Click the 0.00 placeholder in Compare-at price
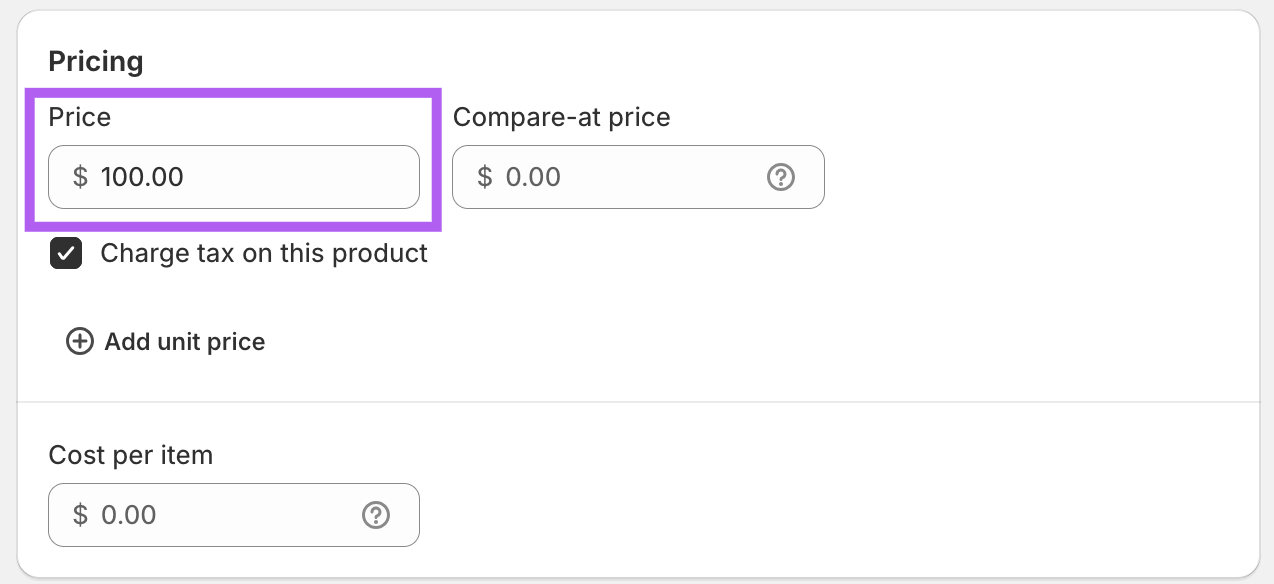 (533, 177)
